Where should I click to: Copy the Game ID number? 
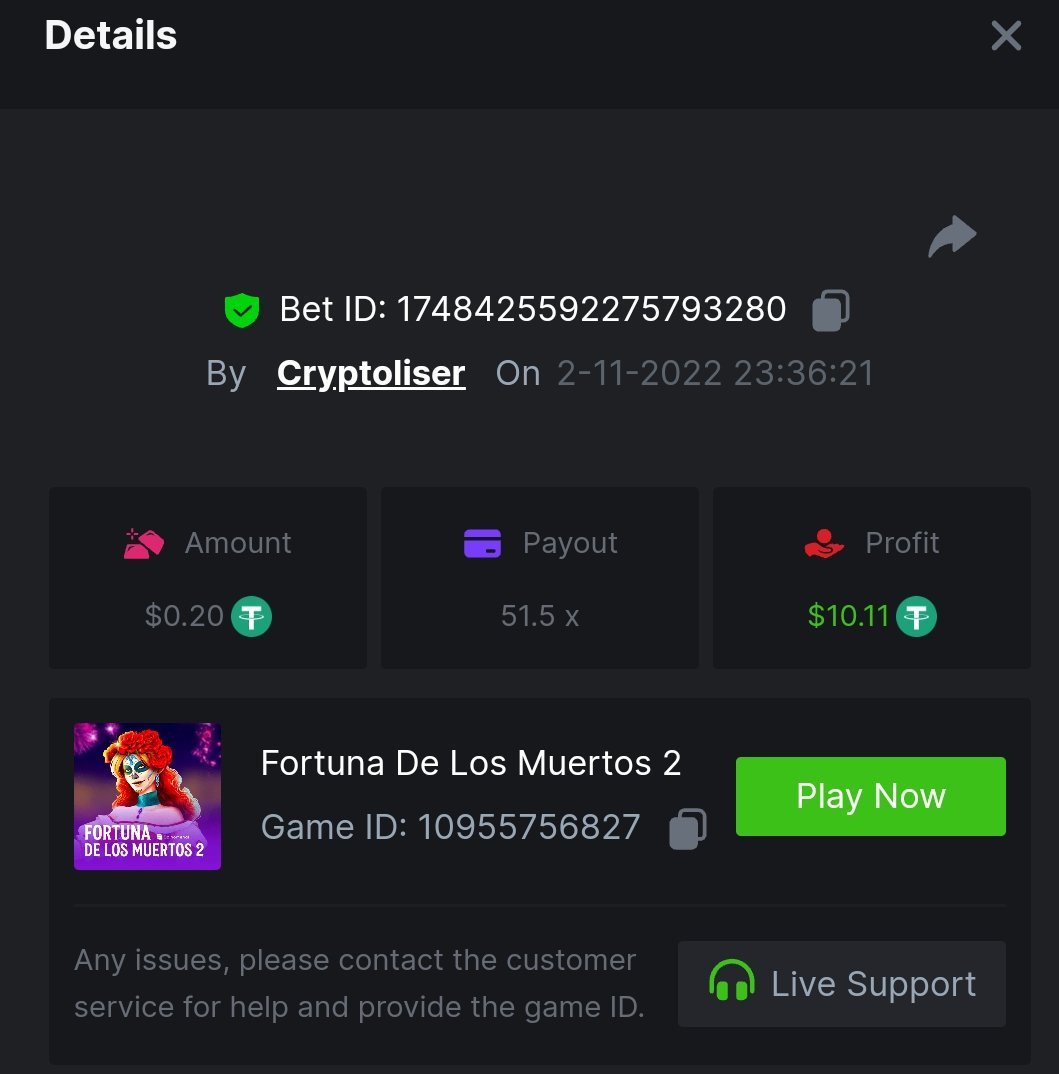point(688,828)
